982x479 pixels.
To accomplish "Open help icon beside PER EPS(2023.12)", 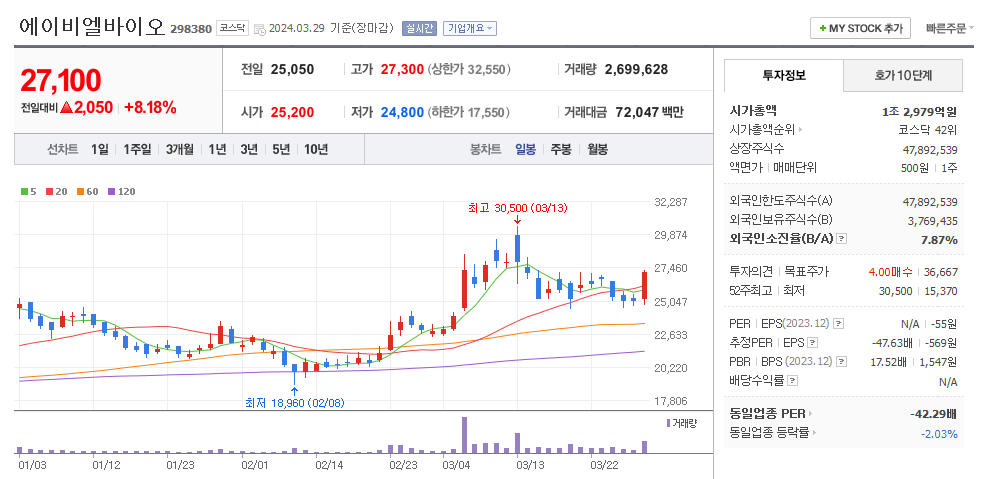I will click(x=839, y=324).
